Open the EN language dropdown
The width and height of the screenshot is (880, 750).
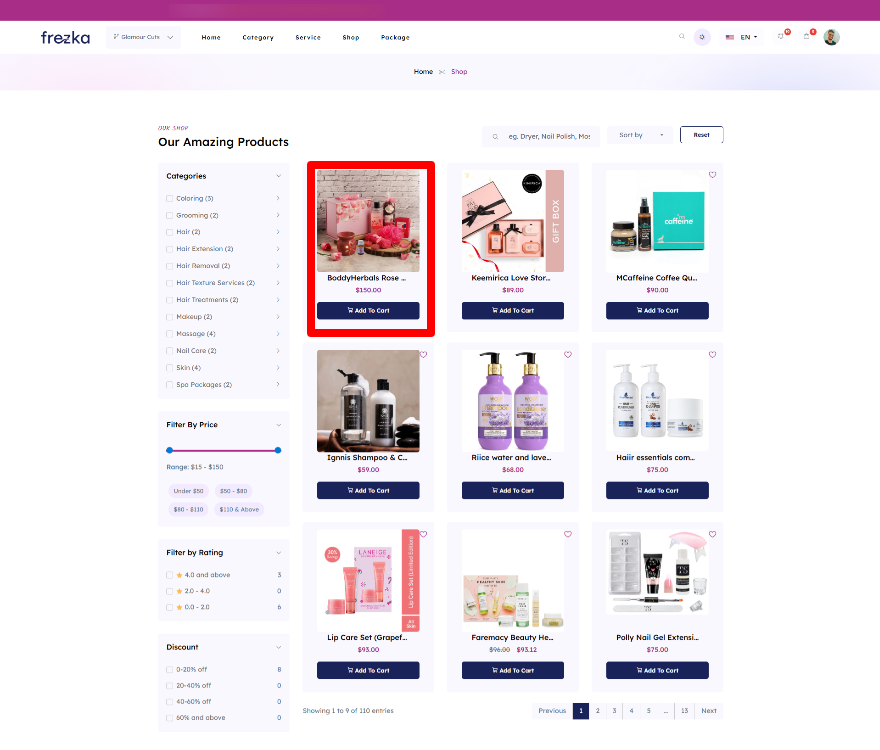[x=742, y=37]
